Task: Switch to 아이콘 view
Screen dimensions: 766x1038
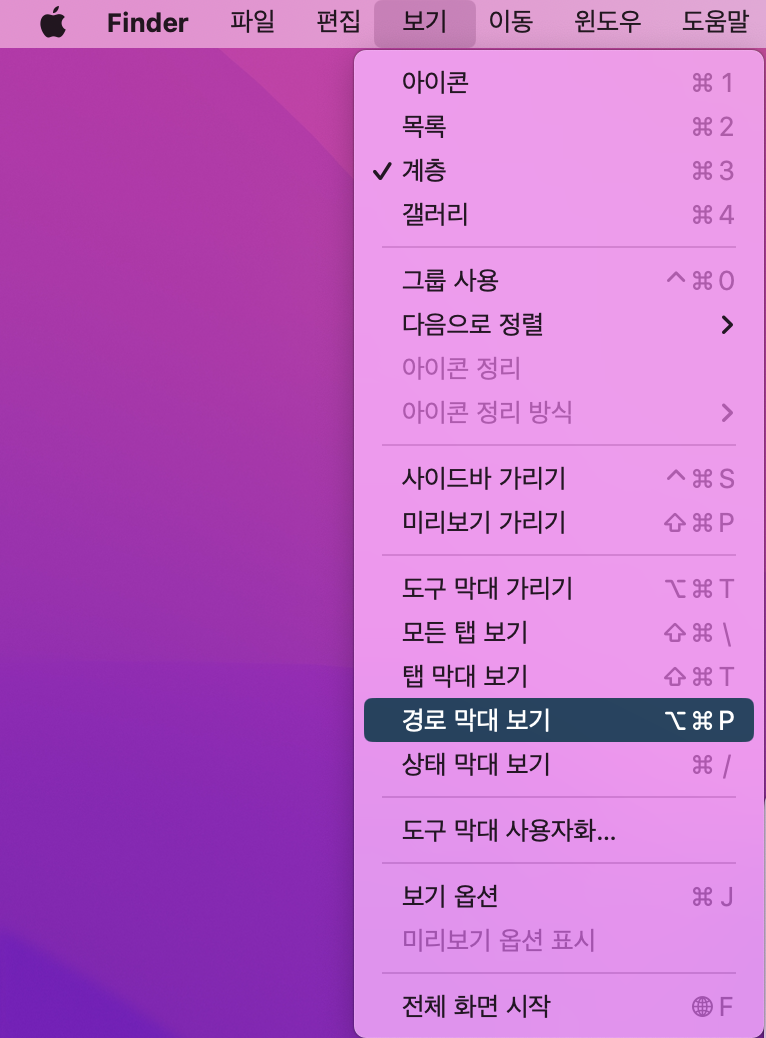Action: [559, 83]
